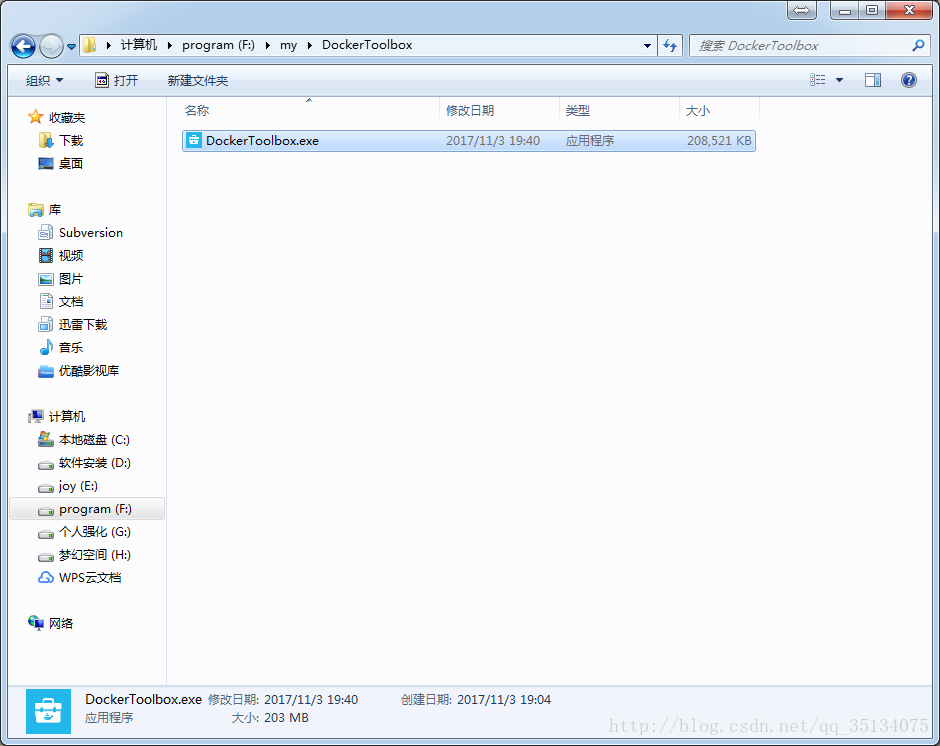940x746 pixels.
Task: Expand arrow after 计算机 in breadcrumb
Action: pyautogui.click(x=170, y=45)
